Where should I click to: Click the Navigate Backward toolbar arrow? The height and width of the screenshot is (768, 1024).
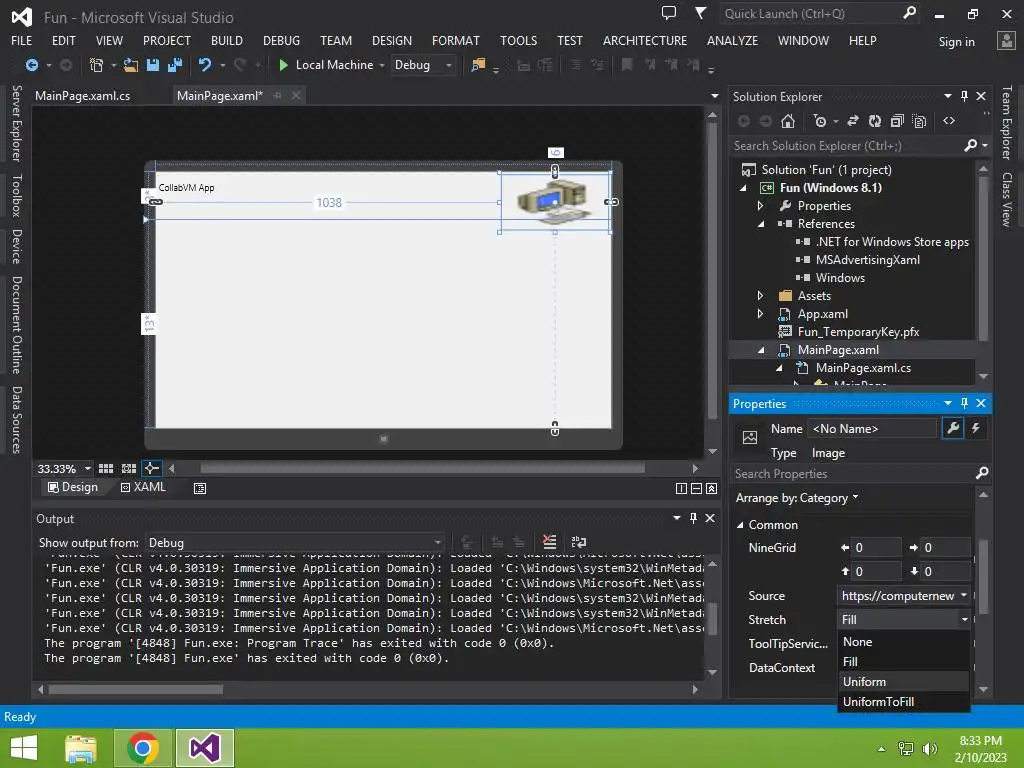[31, 65]
